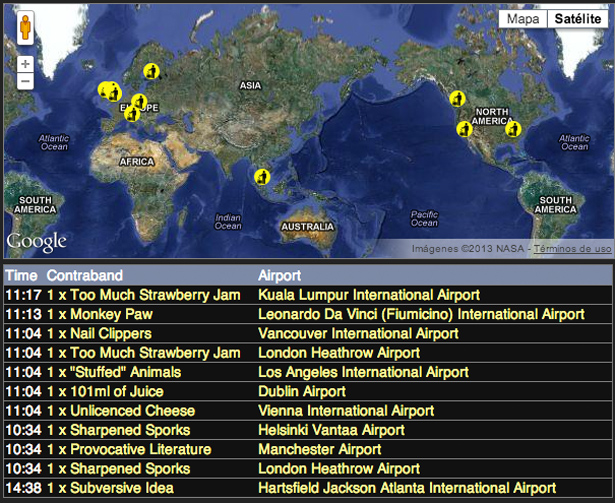Zoom in with the plus button

point(25,64)
